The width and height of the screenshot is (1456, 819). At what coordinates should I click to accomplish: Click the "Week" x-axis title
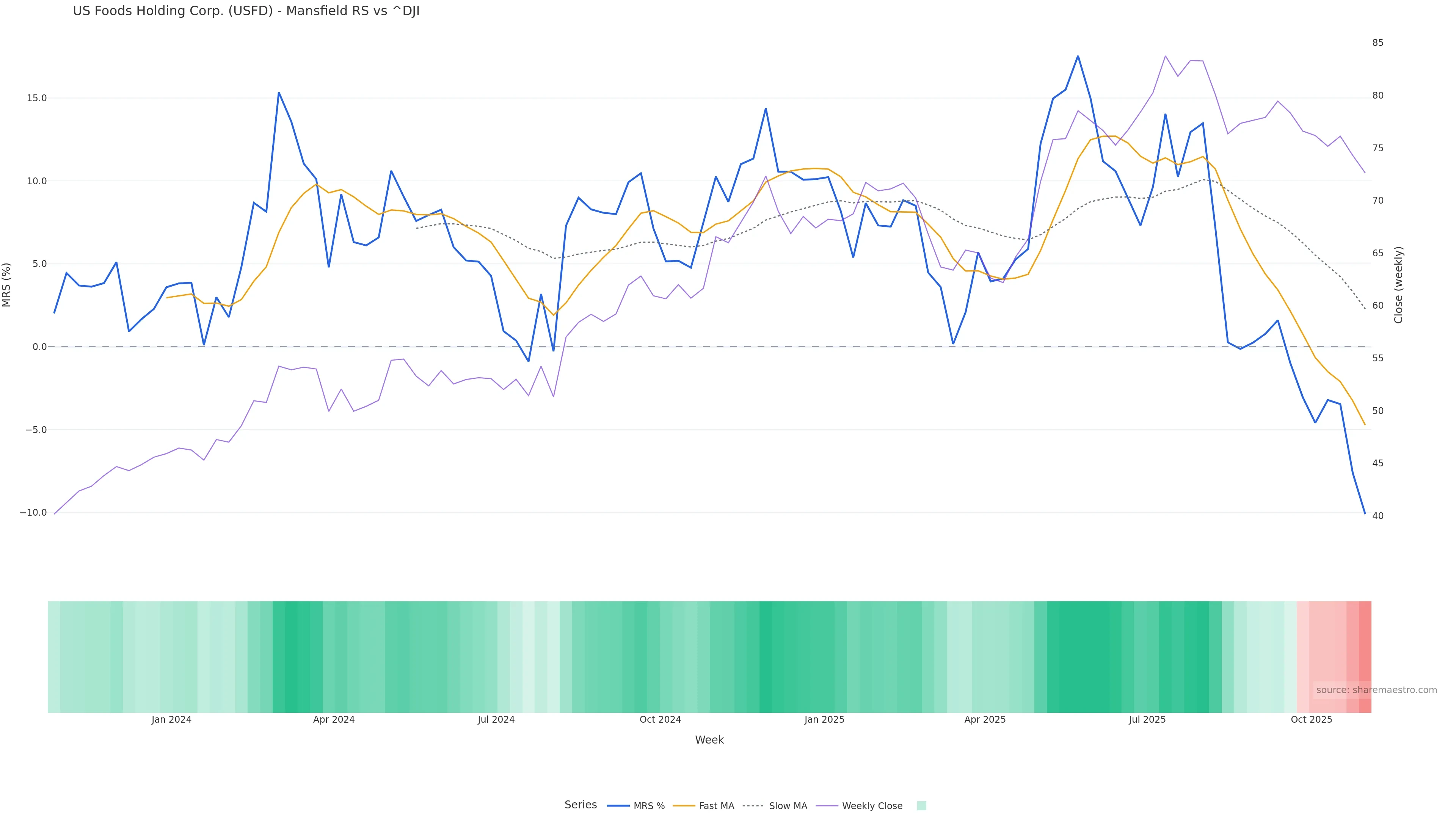pos(709,740)
